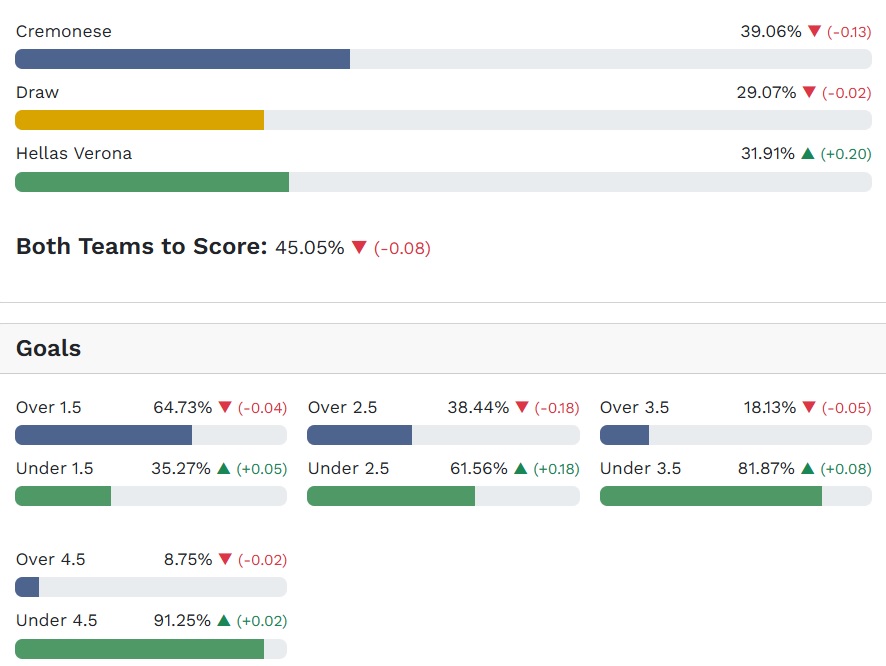Click the green up arrow for Hellas Verona
Screen dimensions: 886x666
808,154
